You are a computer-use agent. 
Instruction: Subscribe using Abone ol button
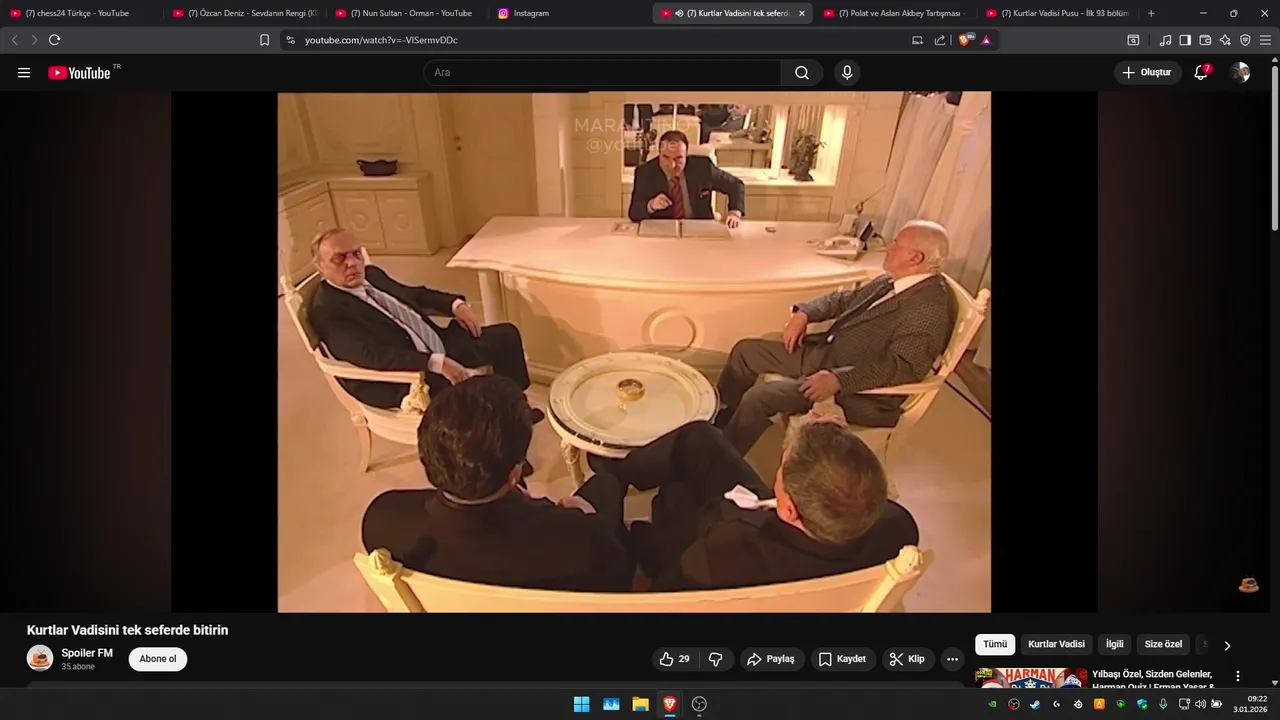point(158,659)
